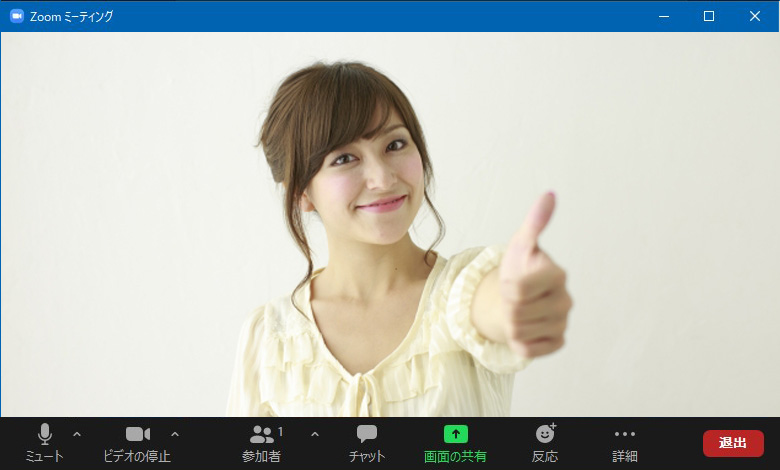Open the three-dot 詳細 more menu
Image resolution: width=780 pixels, height=470 pixels.
[625, 434]
